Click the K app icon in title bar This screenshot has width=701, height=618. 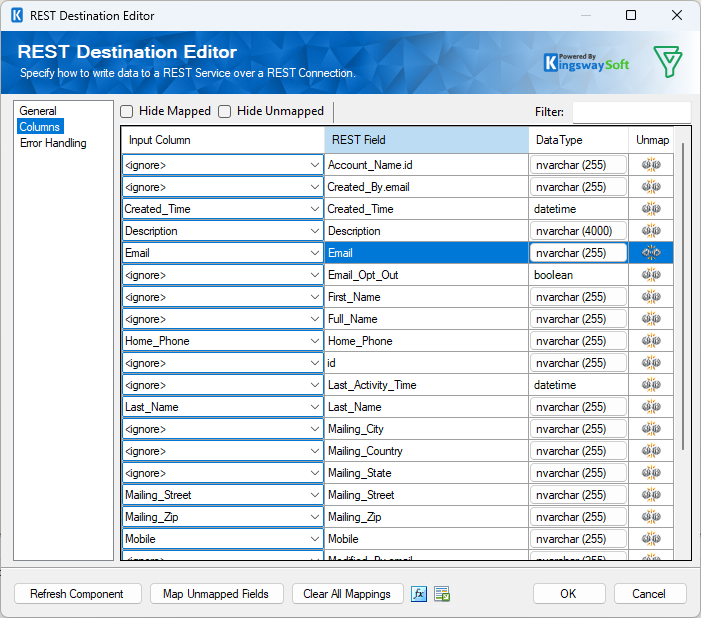pos(17,15)
